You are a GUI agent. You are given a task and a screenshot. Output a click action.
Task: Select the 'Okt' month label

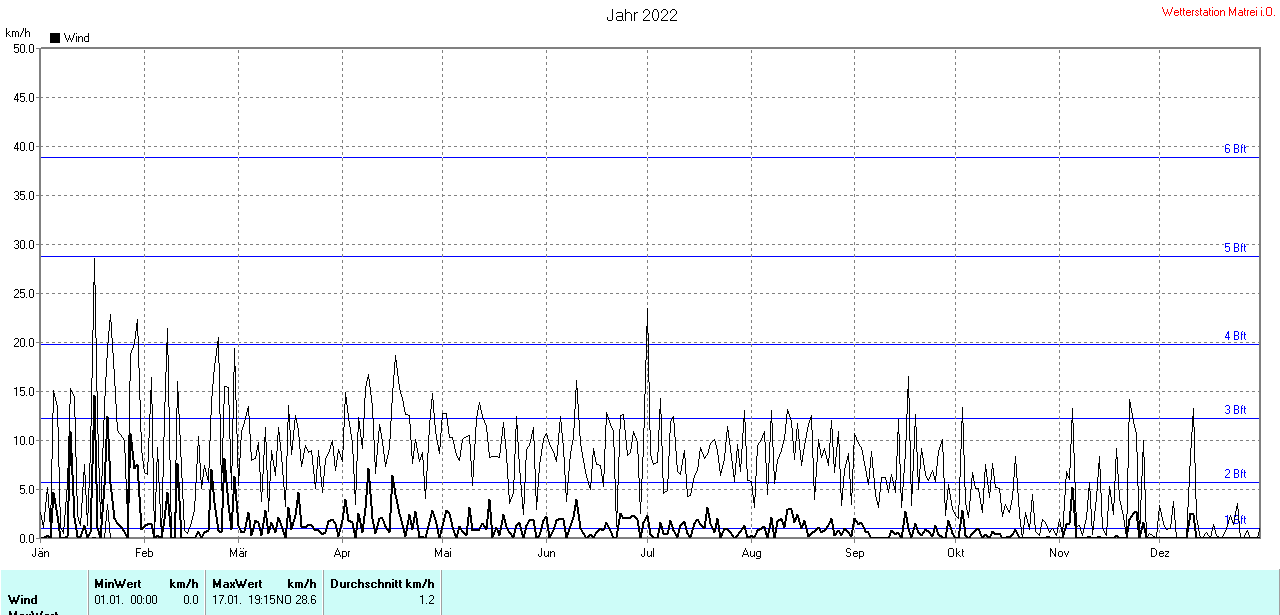coord(955,552)
